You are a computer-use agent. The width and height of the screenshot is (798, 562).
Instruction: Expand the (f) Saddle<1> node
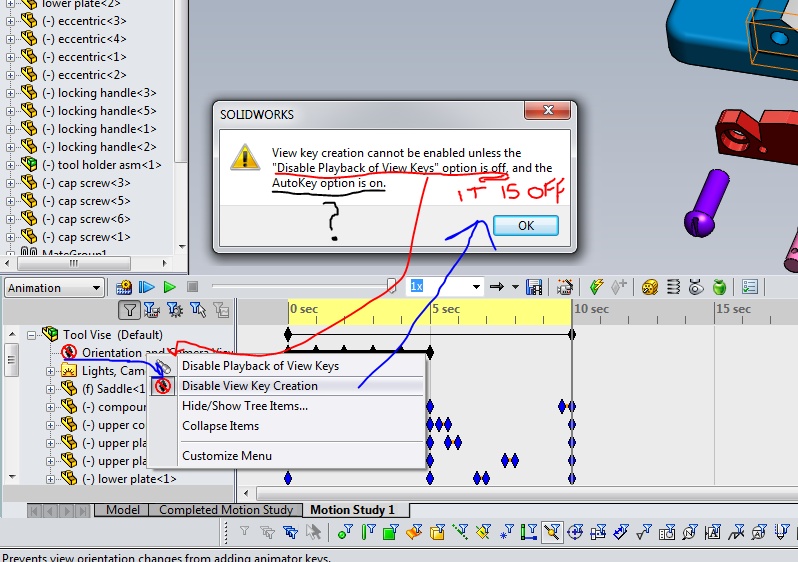click(x=50, y=389)
